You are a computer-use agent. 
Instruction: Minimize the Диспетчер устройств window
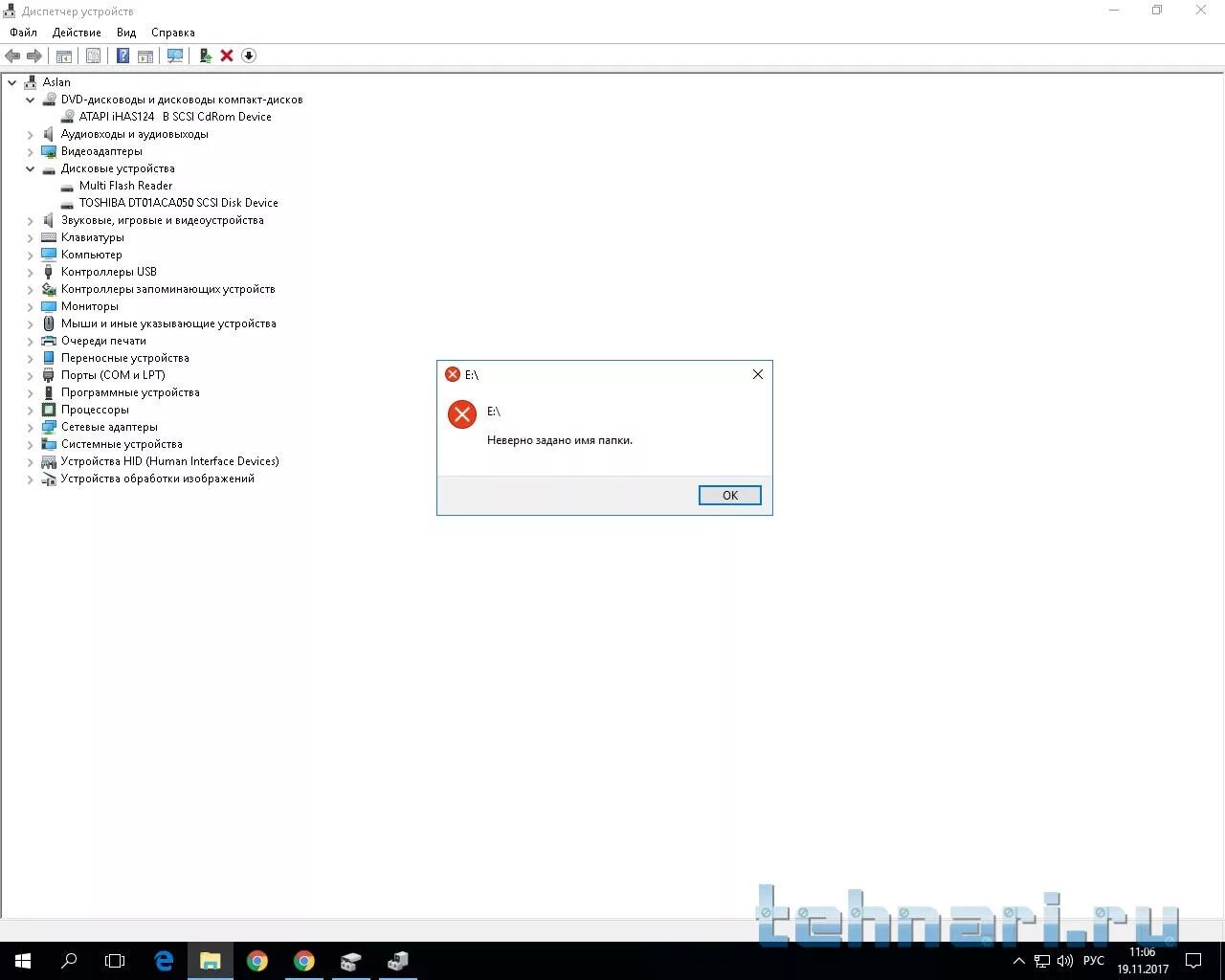tap(1113, 11)
